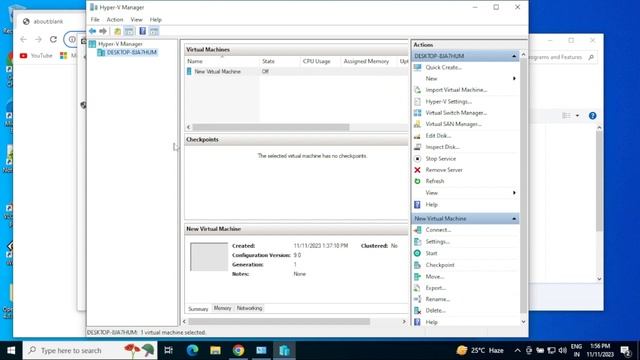Click the Chrome reload button
Image resolution: width=640 pixels, height=360 pixels.
[53, 39]
